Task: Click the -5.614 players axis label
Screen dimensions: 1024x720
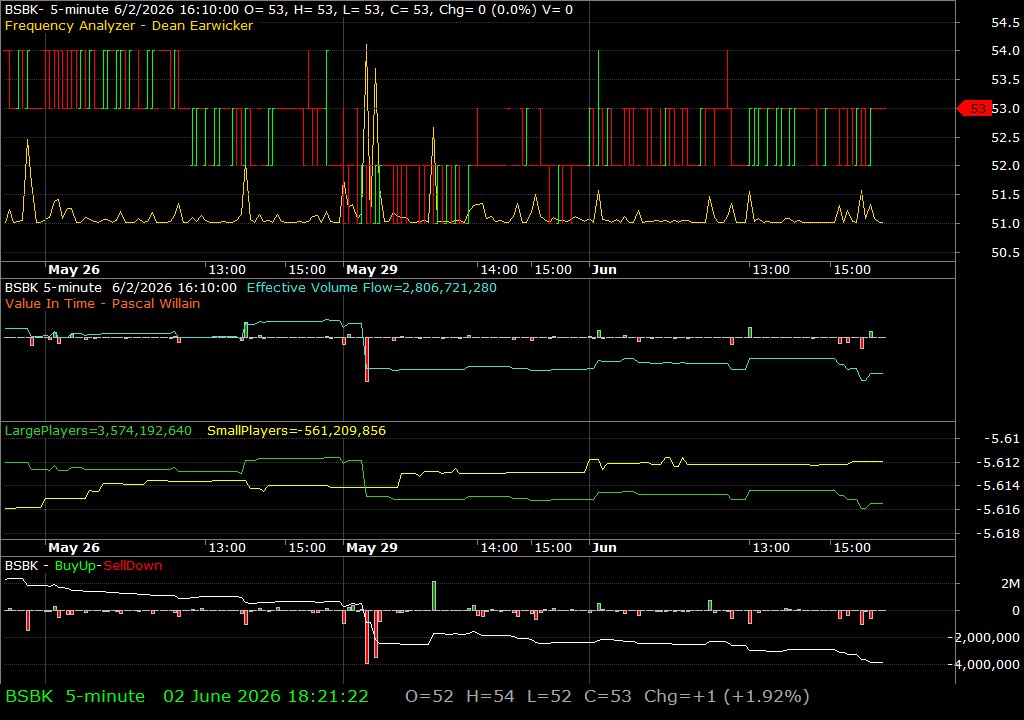Action: tap(997, 485)
